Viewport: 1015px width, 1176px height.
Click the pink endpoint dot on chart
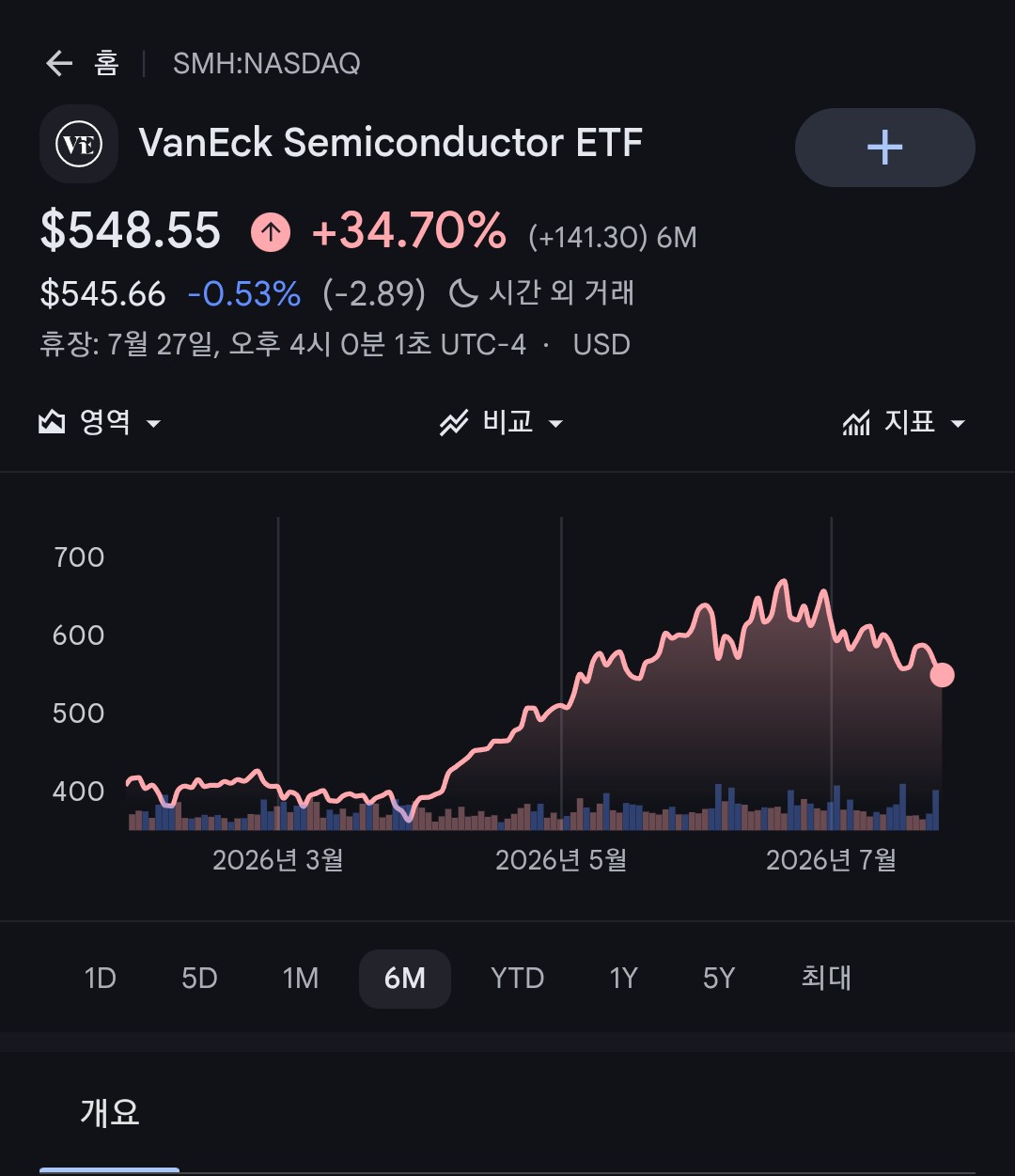942,675
